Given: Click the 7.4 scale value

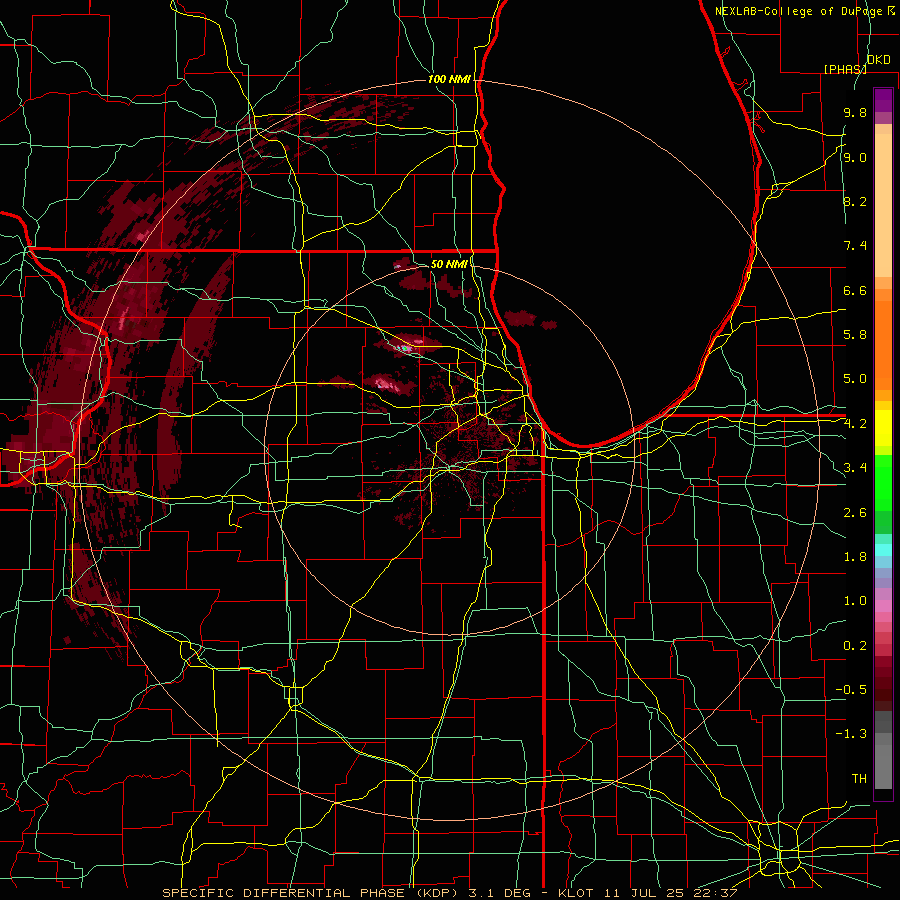Looking at the screenshot, I should point(855,246).
